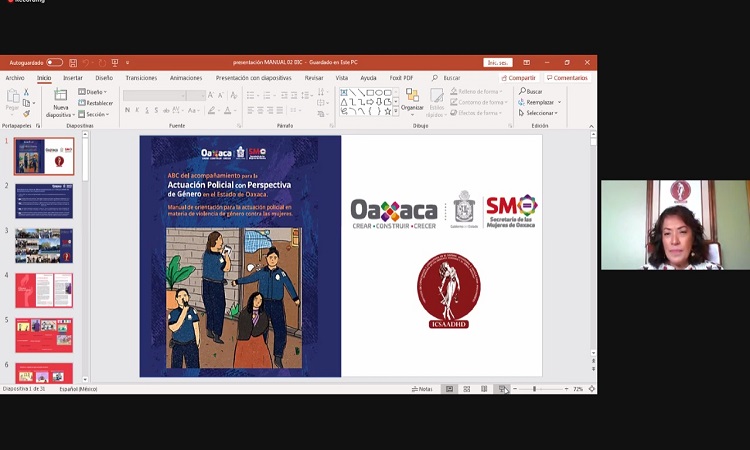Open the Transiciones tab

pos(141,78)
